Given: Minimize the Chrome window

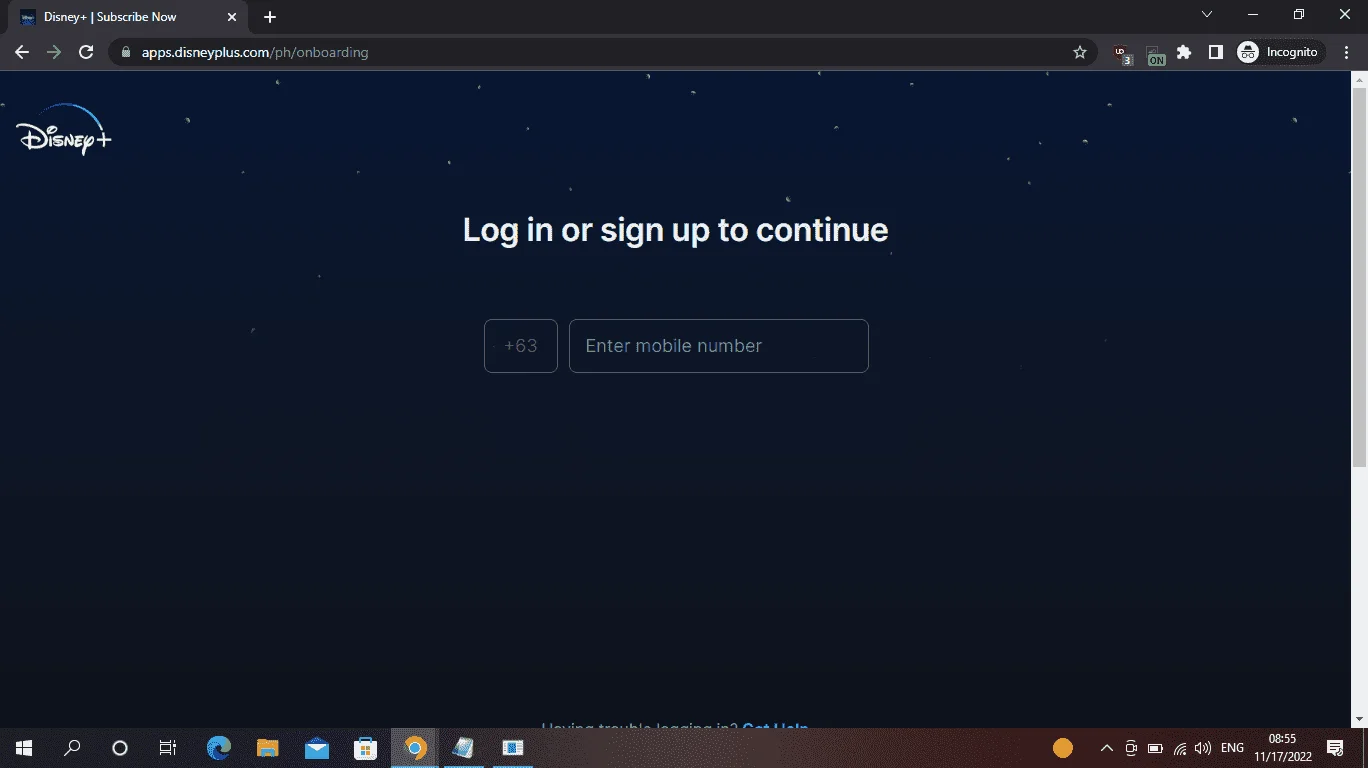Looking at the screenshot, I should (x=1253, y=15).
